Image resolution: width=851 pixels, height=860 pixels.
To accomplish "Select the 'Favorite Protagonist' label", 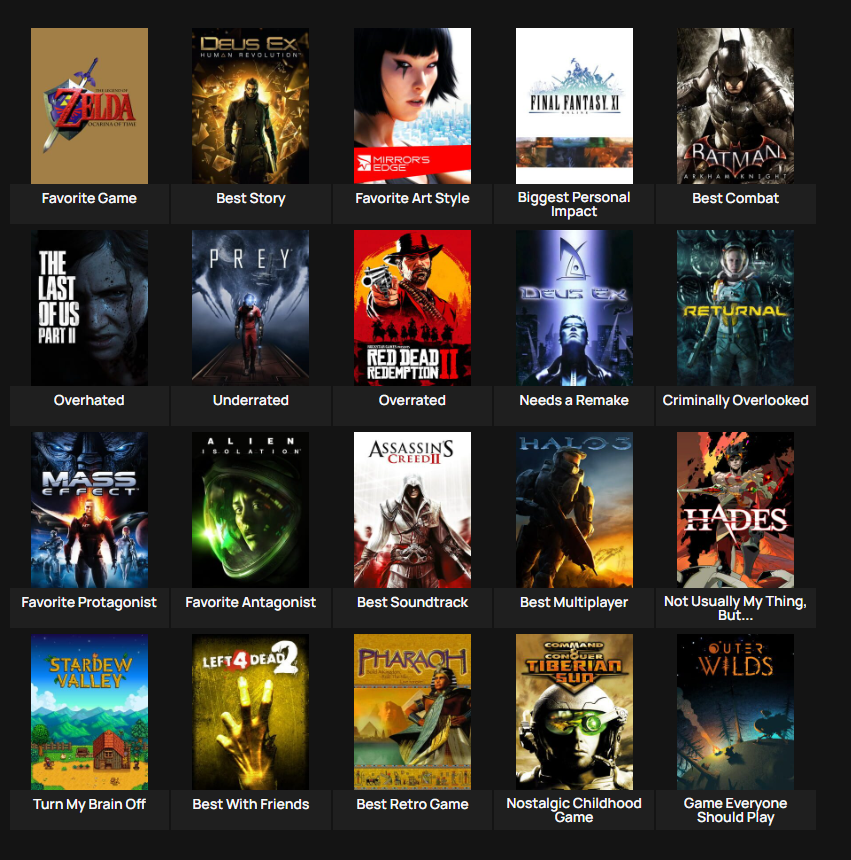I will (89, 602).
